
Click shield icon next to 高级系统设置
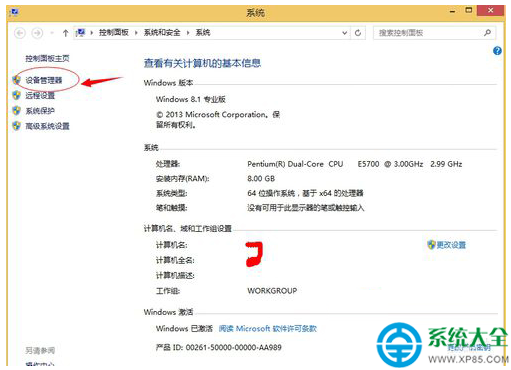tap(16, 126)
